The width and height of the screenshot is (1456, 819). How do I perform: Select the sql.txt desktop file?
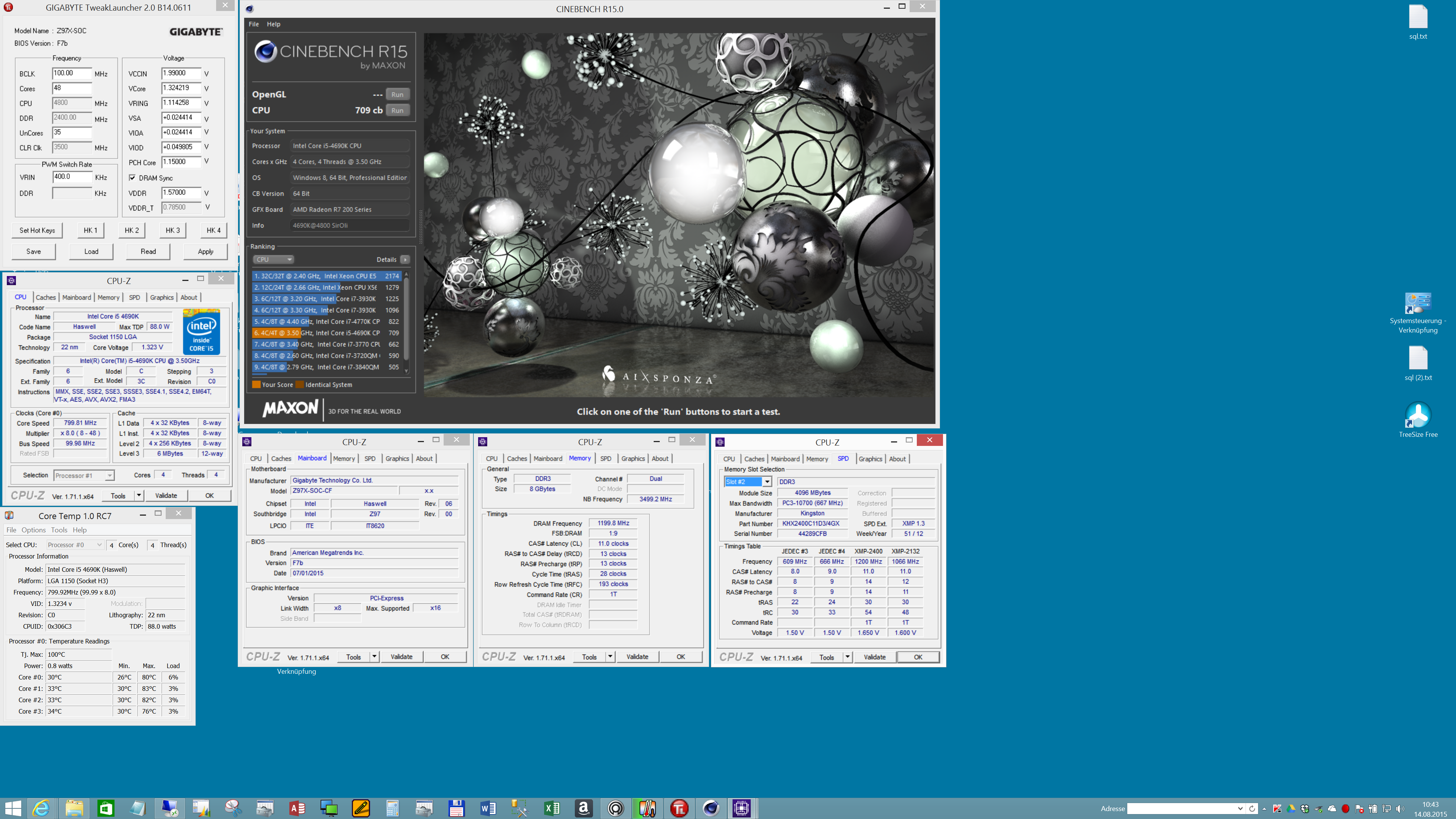1418,22
